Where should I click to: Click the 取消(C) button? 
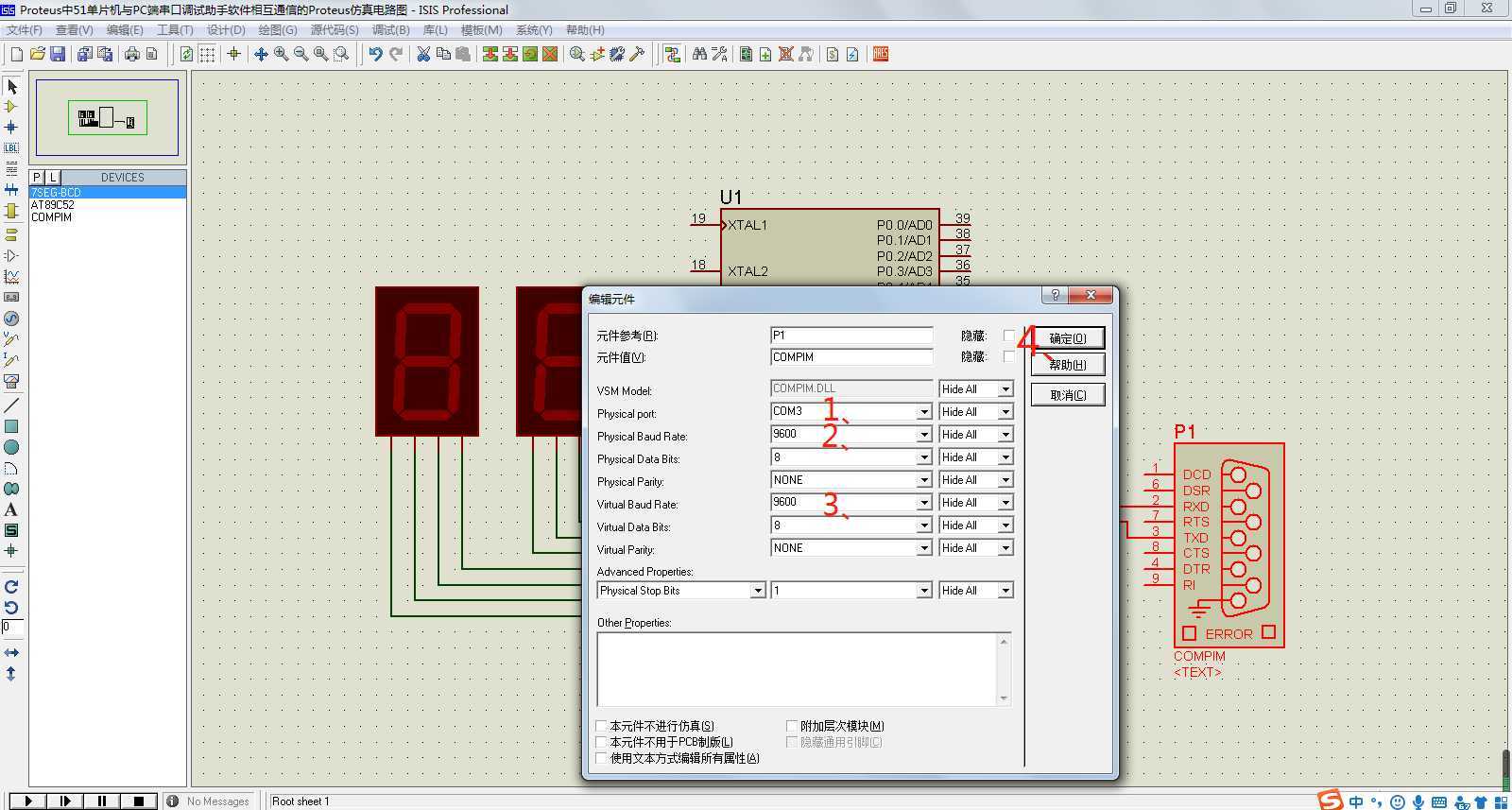[x=1067, y=395]
